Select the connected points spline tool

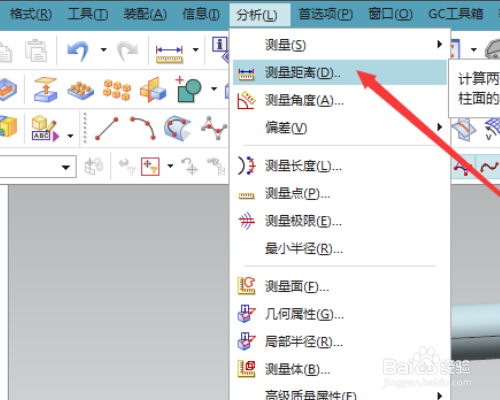(214, 128)
